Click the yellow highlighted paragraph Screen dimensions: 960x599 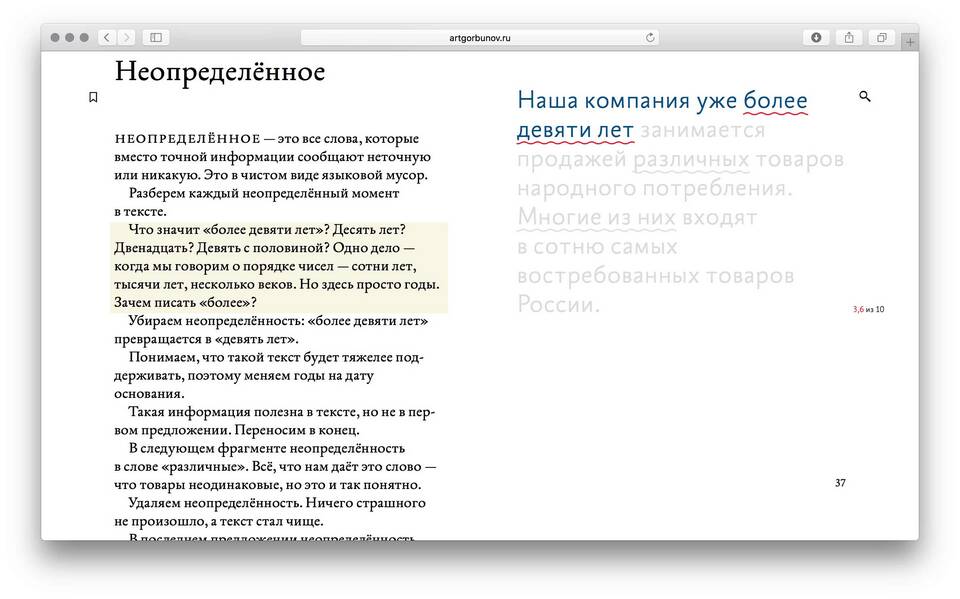click(x=278, y=266)
